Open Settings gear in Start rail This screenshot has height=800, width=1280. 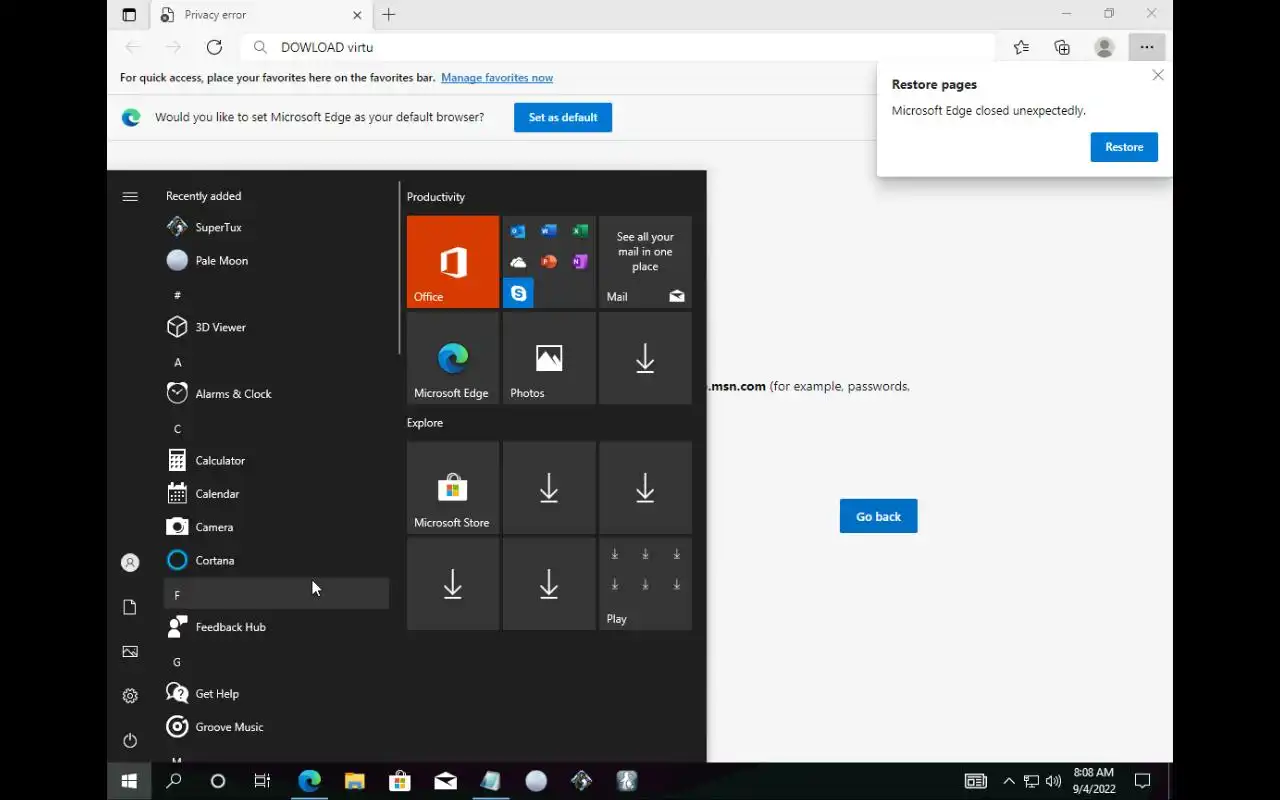click(x=130, y=696)
